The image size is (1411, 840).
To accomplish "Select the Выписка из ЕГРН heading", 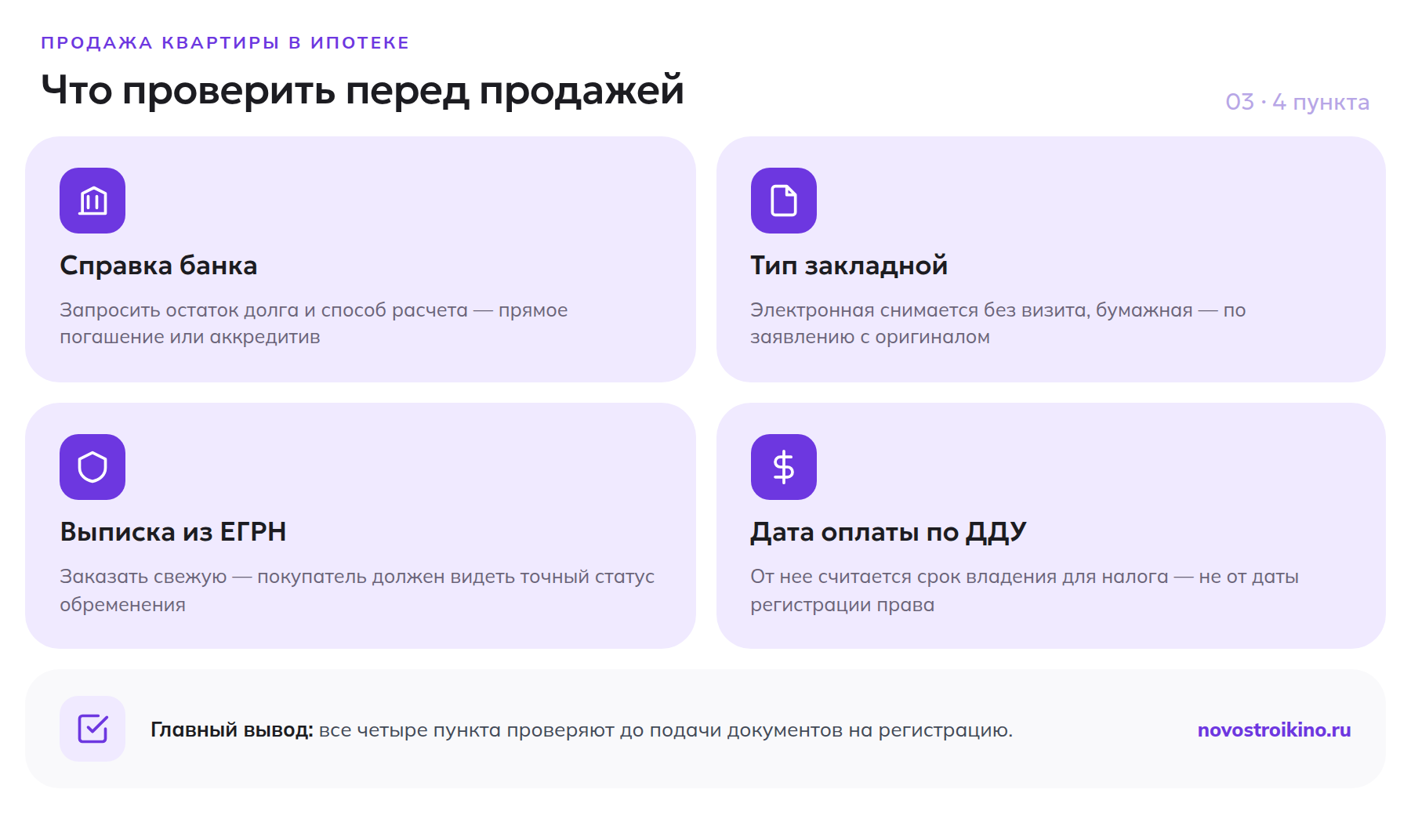I will click(173, 532).
